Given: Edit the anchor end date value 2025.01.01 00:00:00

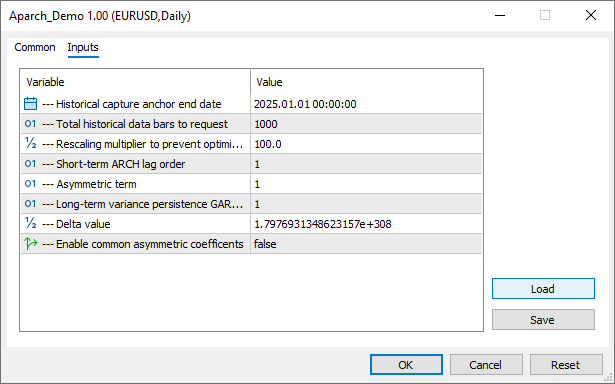Looking at the screenshot, I should click(x=366, y=104).
